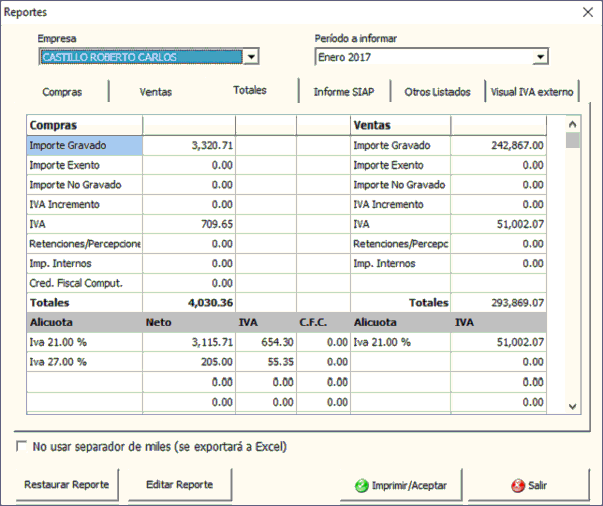Select the Importe Gravado cell under Compras
Viewport: 603px width, 506px height.
pyautogui.click(x=84, y=145)
